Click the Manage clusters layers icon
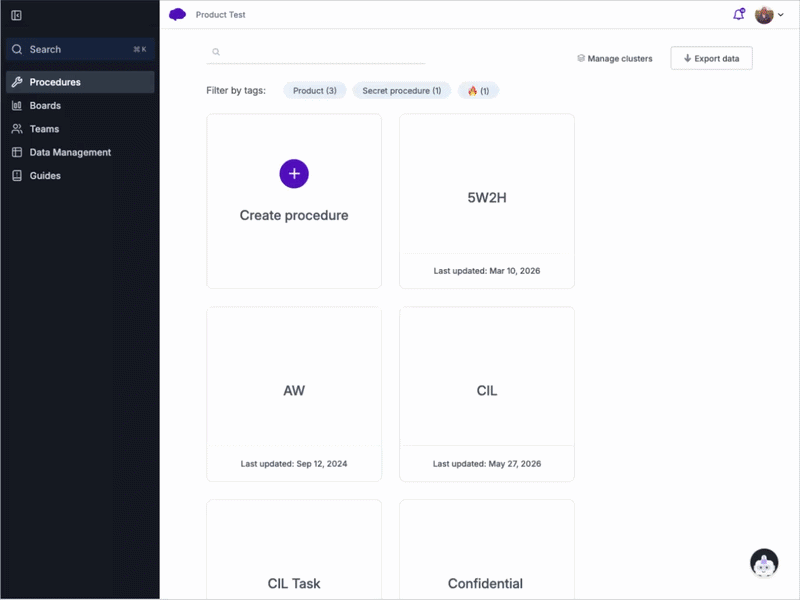Viewport: 800px width, 600px height. [x=581, y=58]
